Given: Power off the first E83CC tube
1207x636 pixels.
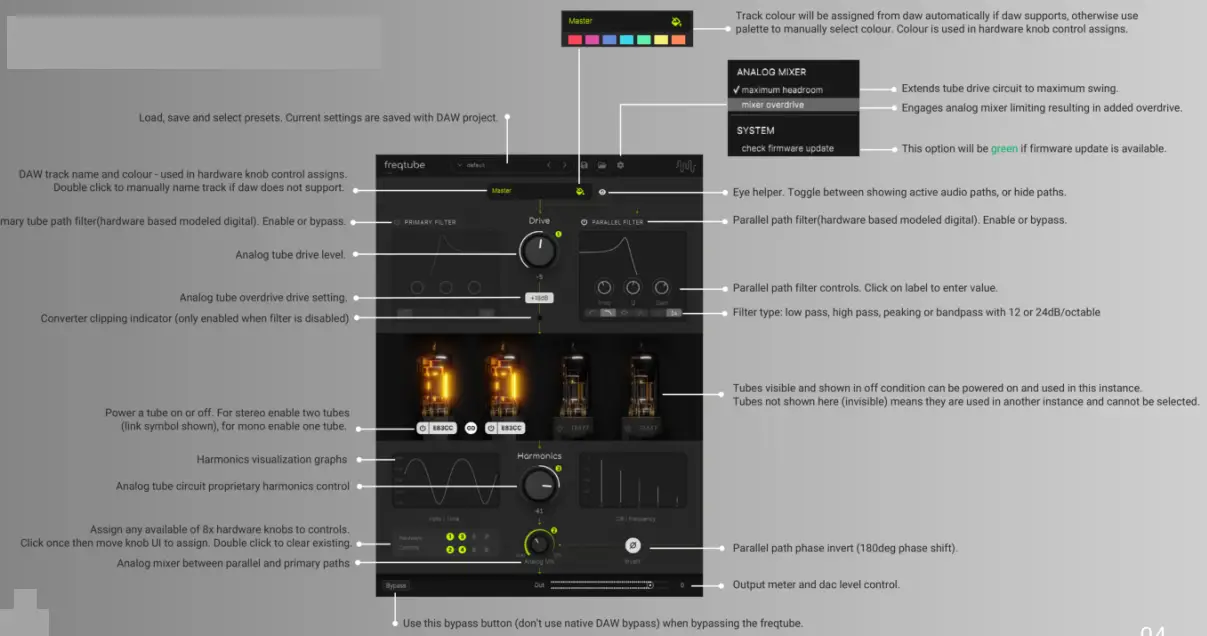Looking at the screenshot, I should pyautogui.click(x=423, y=428).
